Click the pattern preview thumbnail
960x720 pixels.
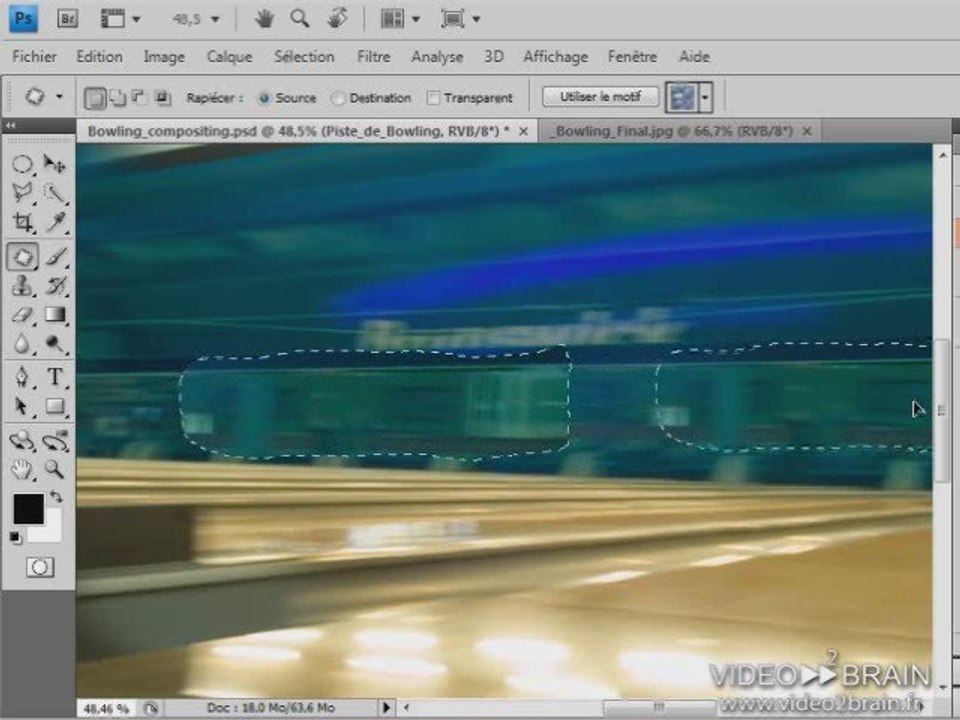click(x=682, y=98)
